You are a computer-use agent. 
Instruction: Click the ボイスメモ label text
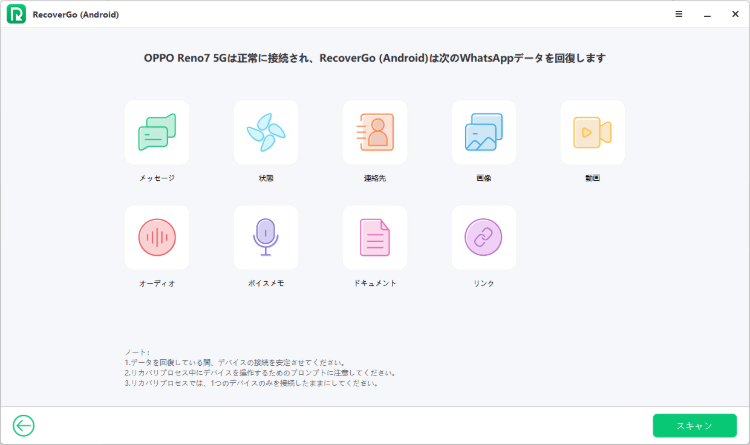[266, 283]
